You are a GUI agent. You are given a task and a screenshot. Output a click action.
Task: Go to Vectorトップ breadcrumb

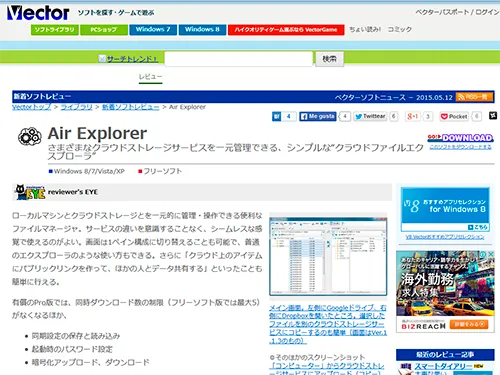[32, 107]
